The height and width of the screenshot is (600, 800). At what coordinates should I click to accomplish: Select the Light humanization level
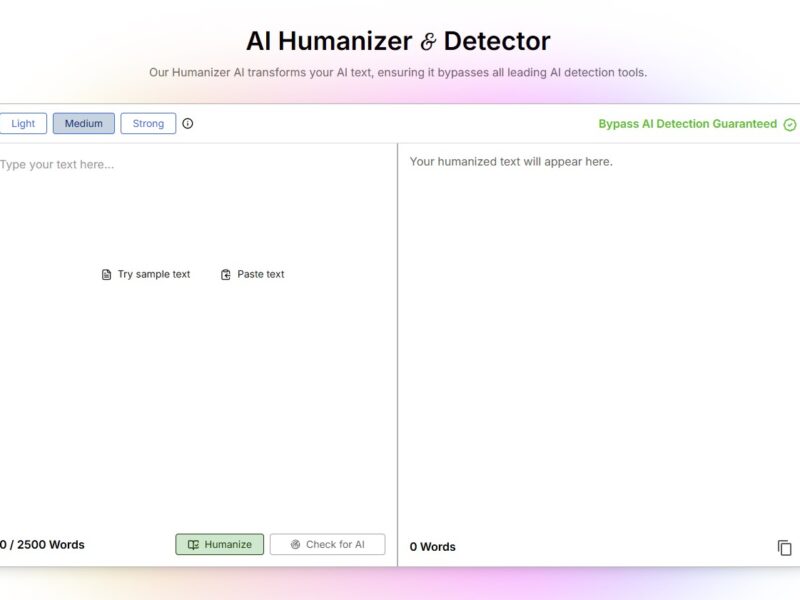point(23,124)
